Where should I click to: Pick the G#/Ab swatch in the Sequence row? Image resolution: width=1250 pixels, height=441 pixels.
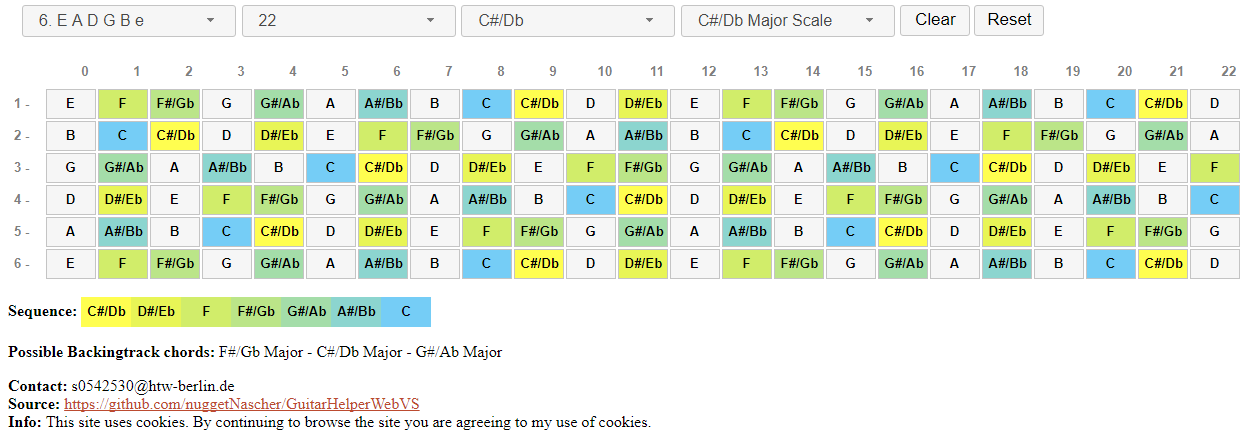306,312
